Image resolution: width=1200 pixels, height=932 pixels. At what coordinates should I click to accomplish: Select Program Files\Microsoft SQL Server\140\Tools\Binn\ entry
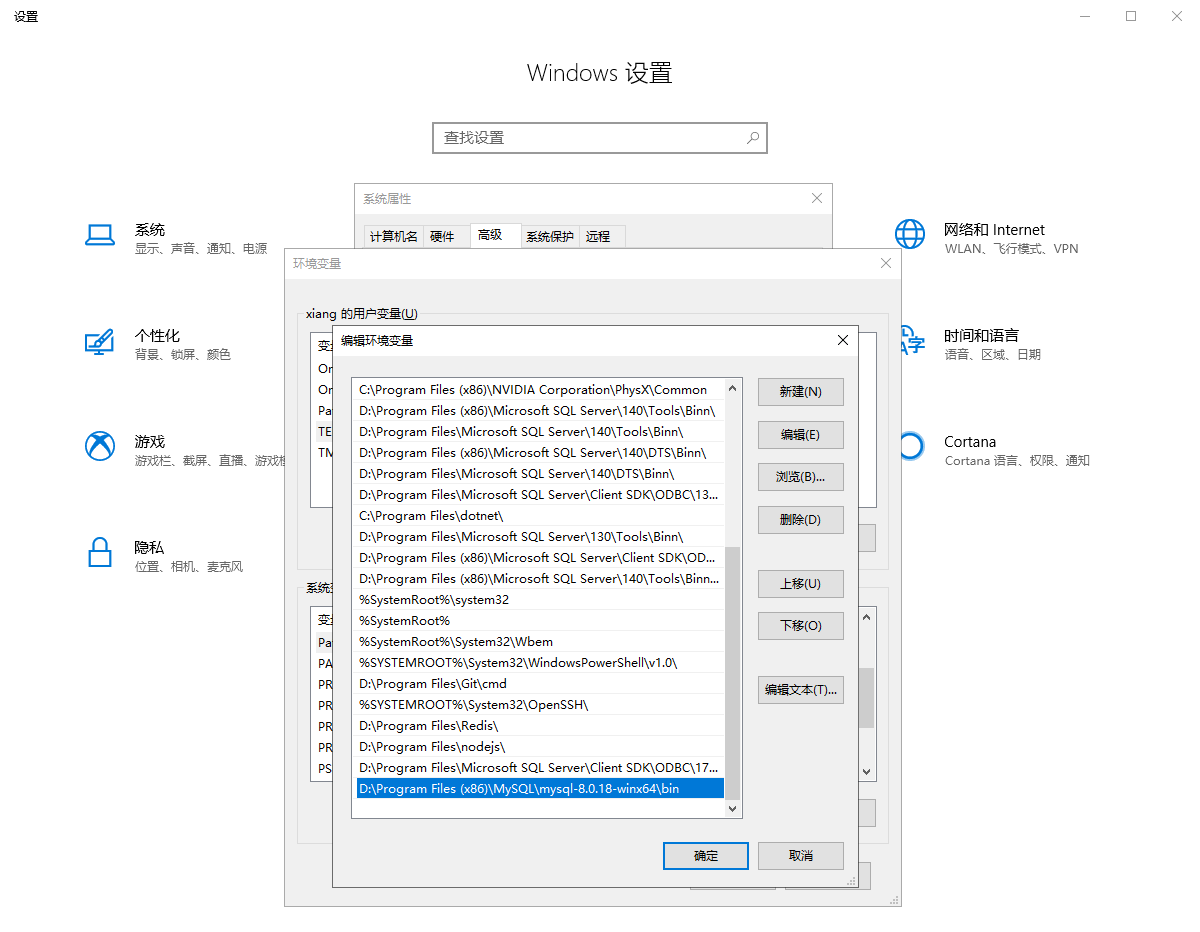540,432
